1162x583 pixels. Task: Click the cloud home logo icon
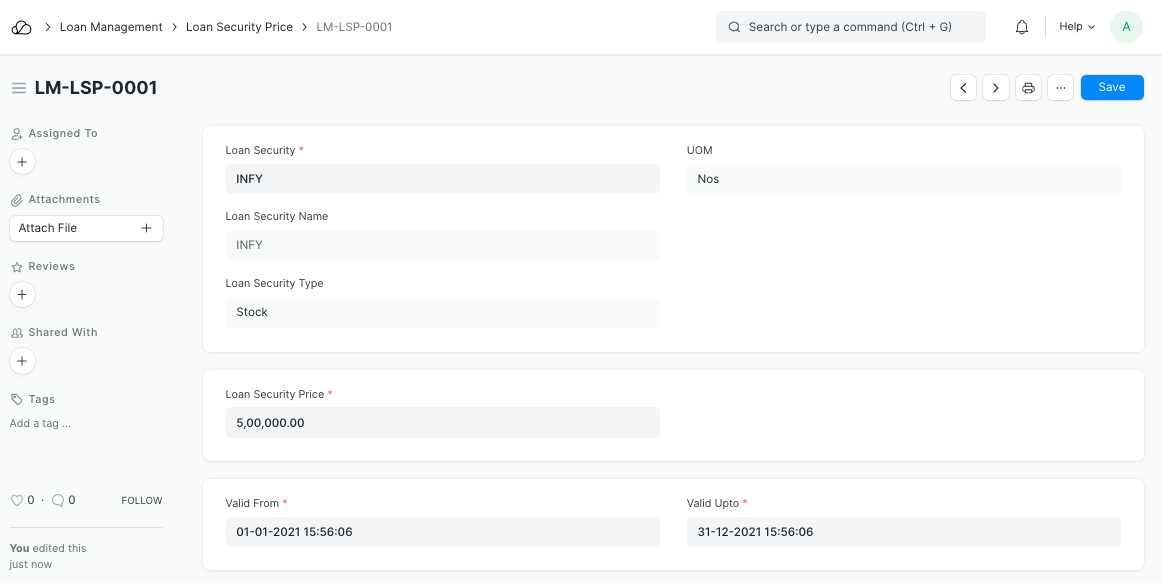click(22, 27)
